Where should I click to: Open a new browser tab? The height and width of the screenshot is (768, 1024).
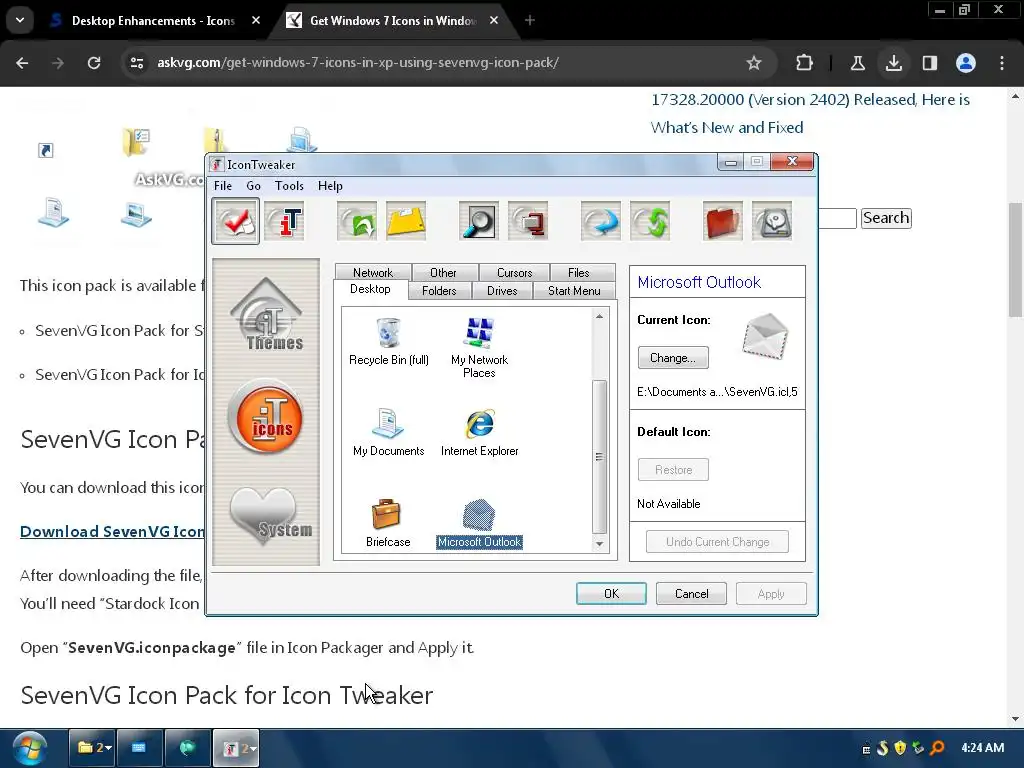click(530, 21)
